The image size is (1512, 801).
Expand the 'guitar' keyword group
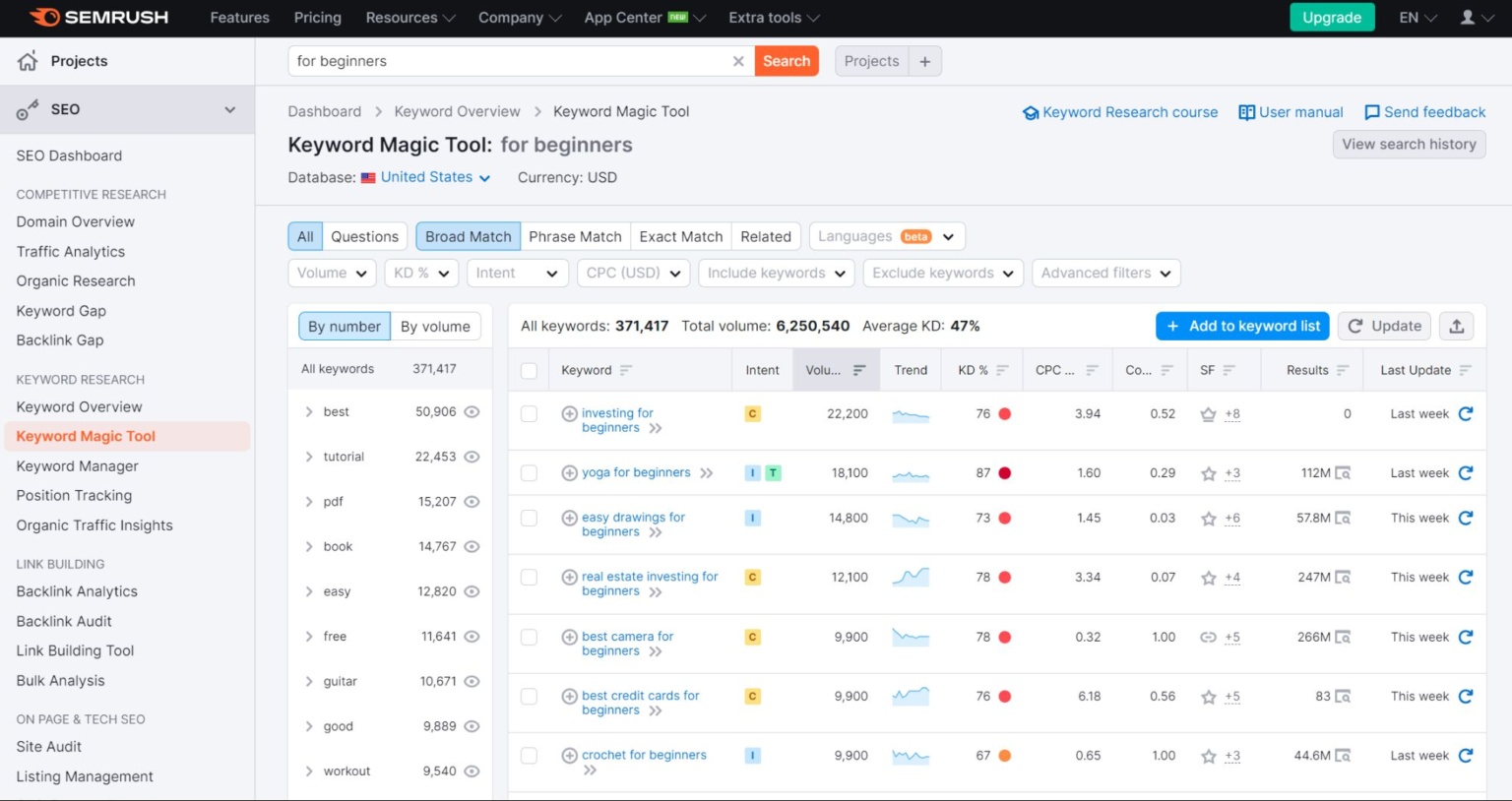point(309,681)
